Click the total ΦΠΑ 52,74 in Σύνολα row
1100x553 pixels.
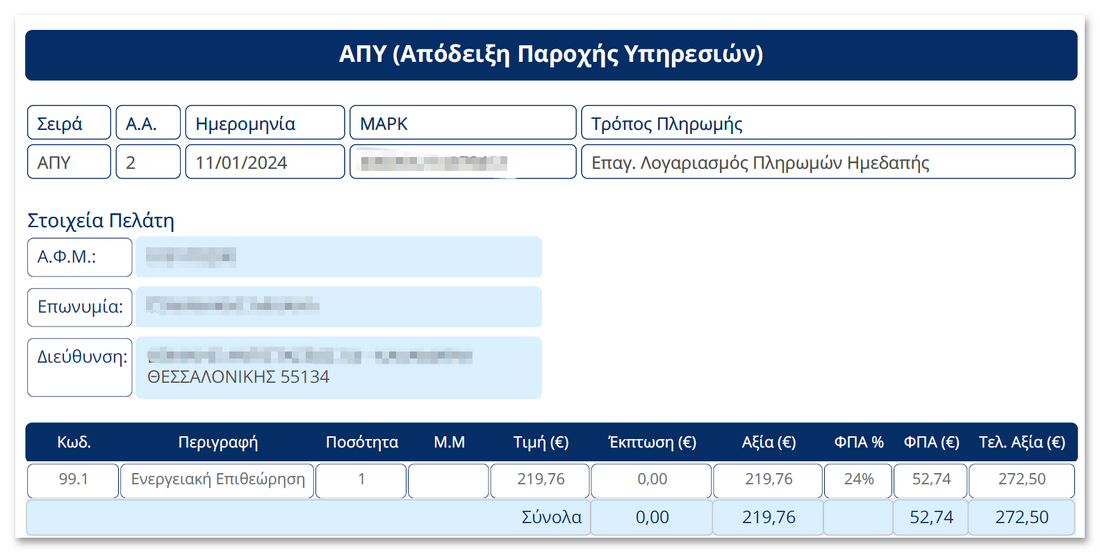click(x=930, y=517)
